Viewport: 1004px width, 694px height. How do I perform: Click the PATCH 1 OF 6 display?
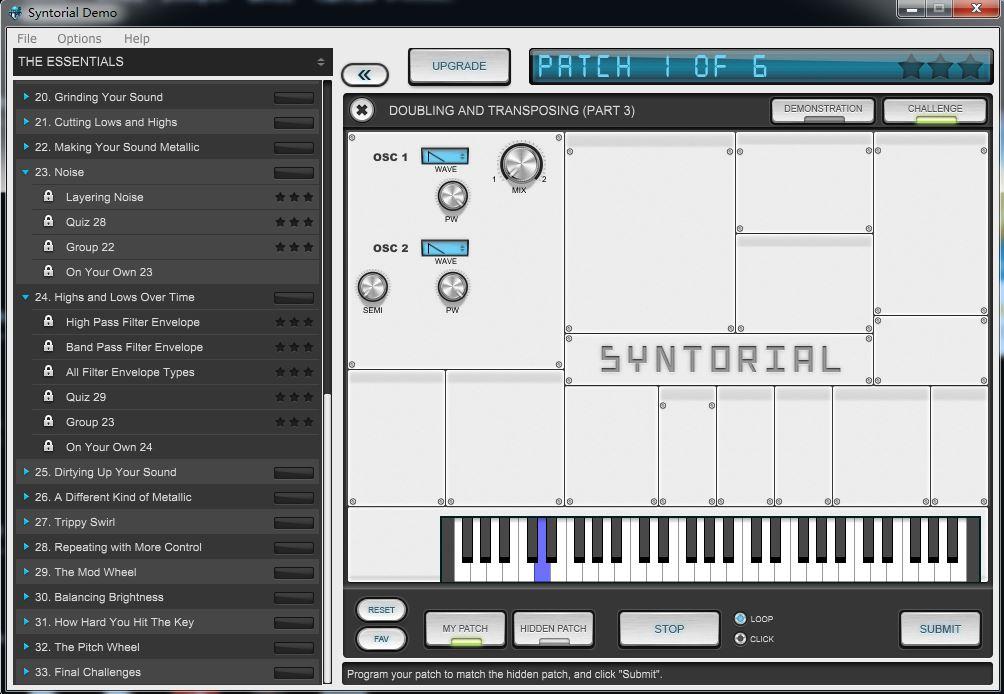759,67
